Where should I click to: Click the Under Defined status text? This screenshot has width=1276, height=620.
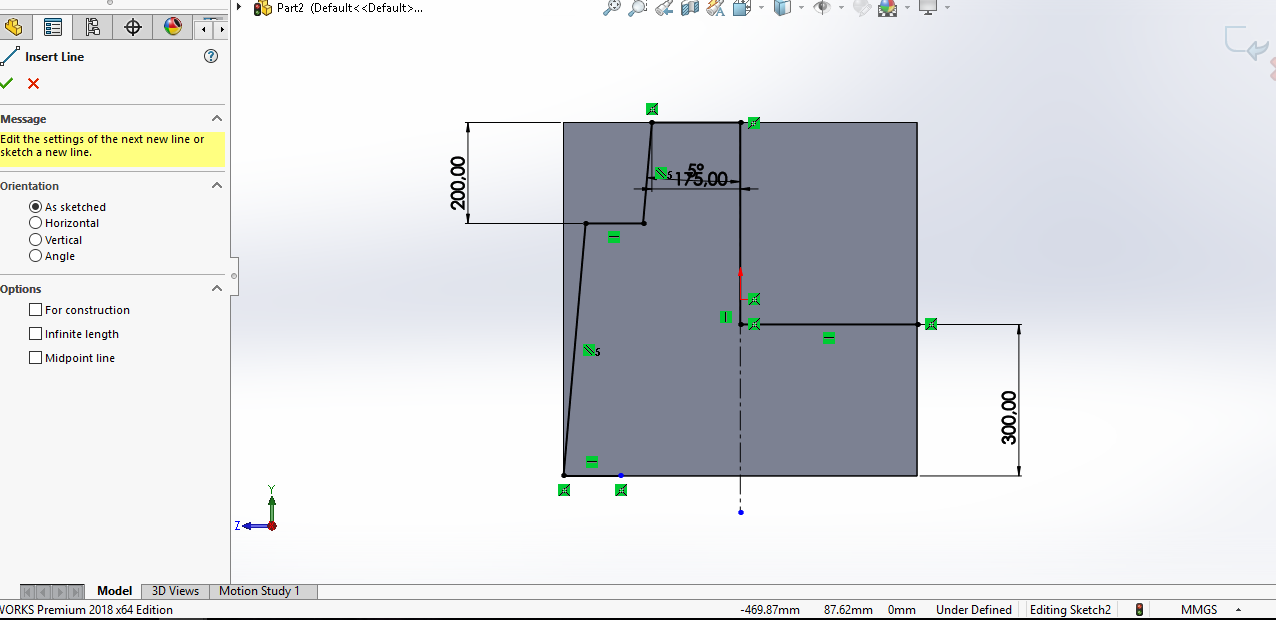pyautogui.click(x=974, y=610)
